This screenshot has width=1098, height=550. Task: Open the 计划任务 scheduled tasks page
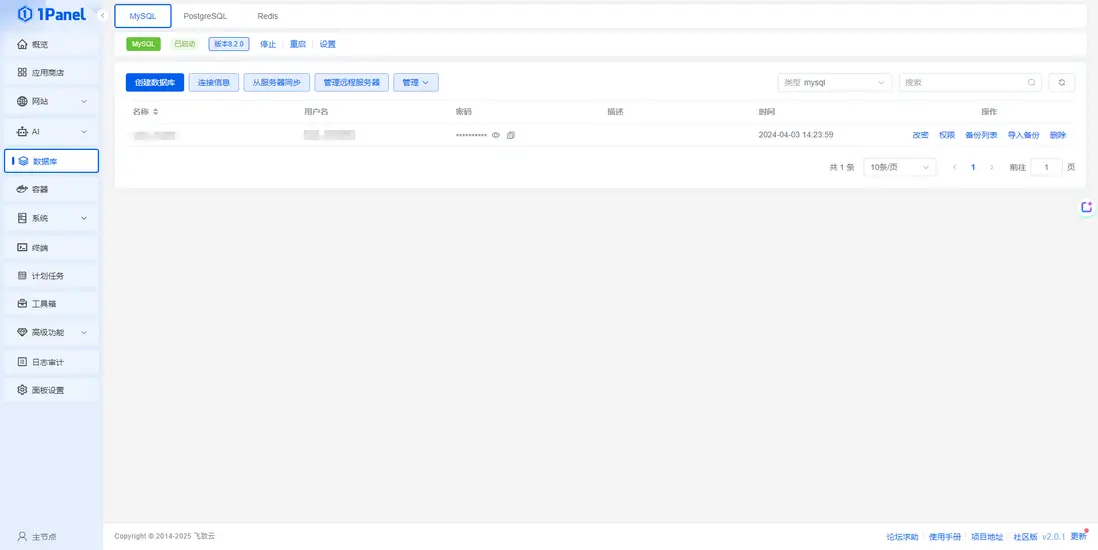point(51,275)
